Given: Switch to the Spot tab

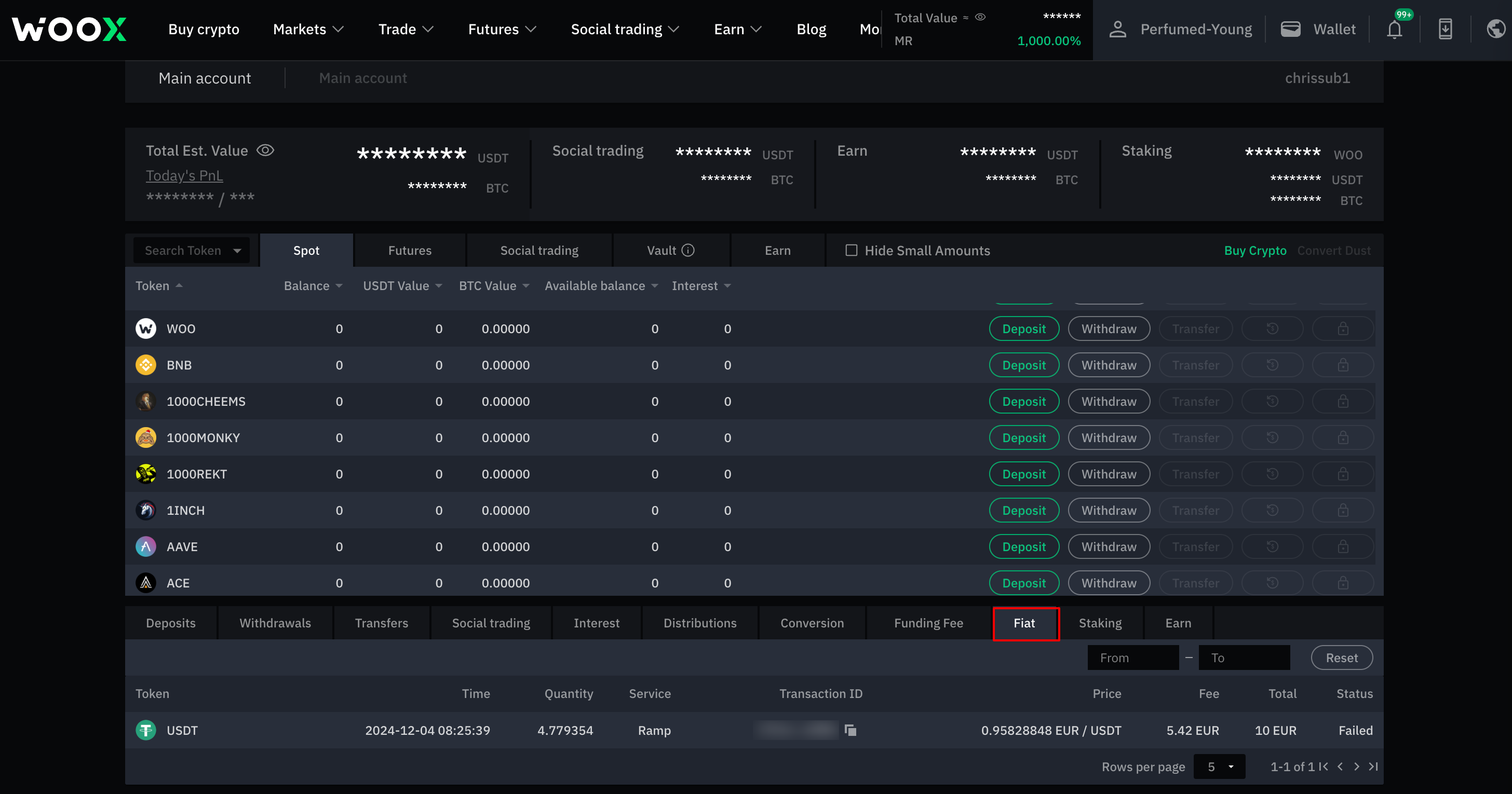Looking at the screenshot, I should pos(306,251).
